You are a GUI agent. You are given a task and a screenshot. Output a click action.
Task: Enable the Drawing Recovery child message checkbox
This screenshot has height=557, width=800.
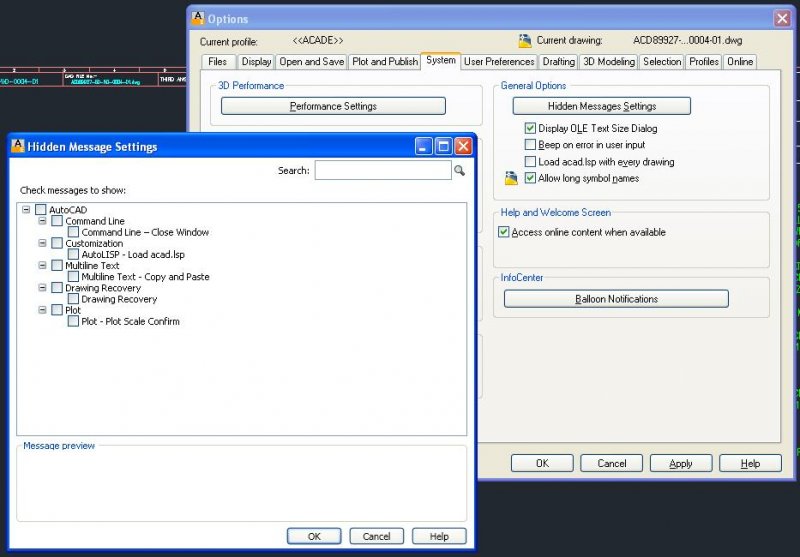(73, 299)
